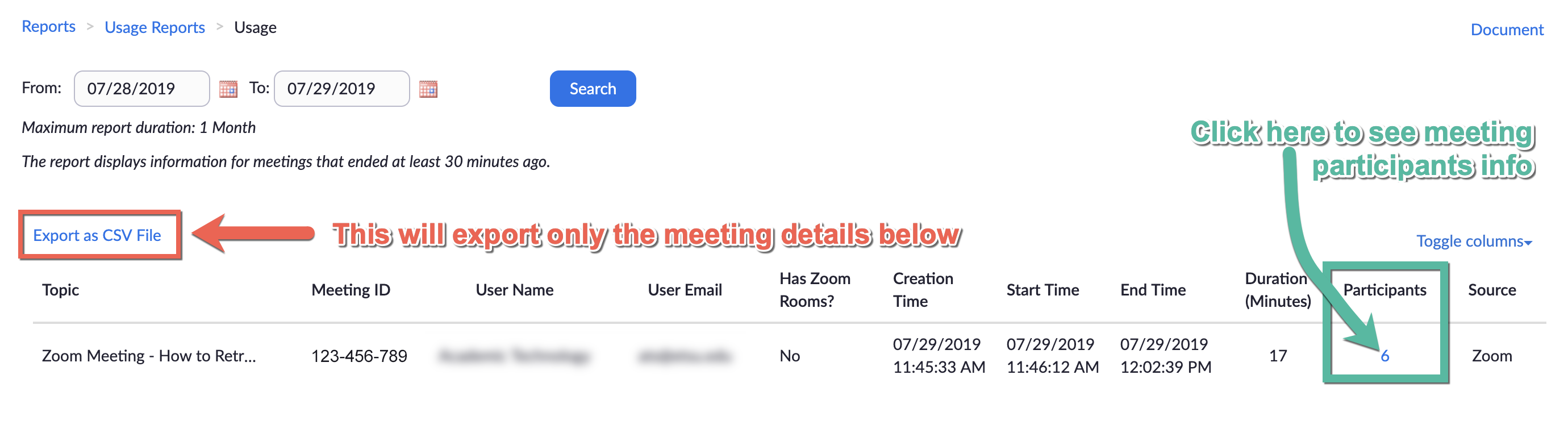Open the participants count link 6
The image size is (1568, 433).
[x=1385, y=356]
